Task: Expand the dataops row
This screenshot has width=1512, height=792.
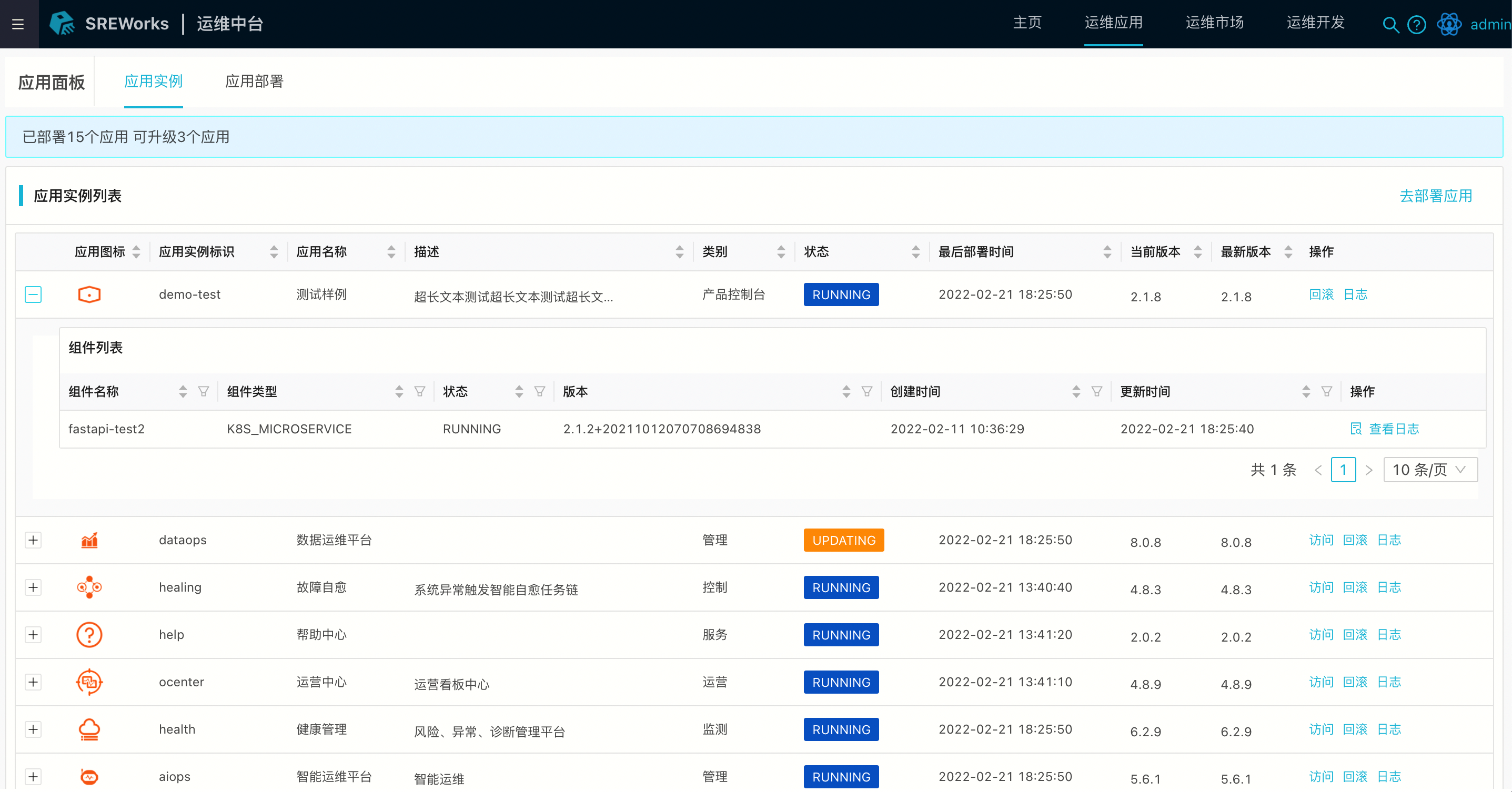Action: coord(34,540)
